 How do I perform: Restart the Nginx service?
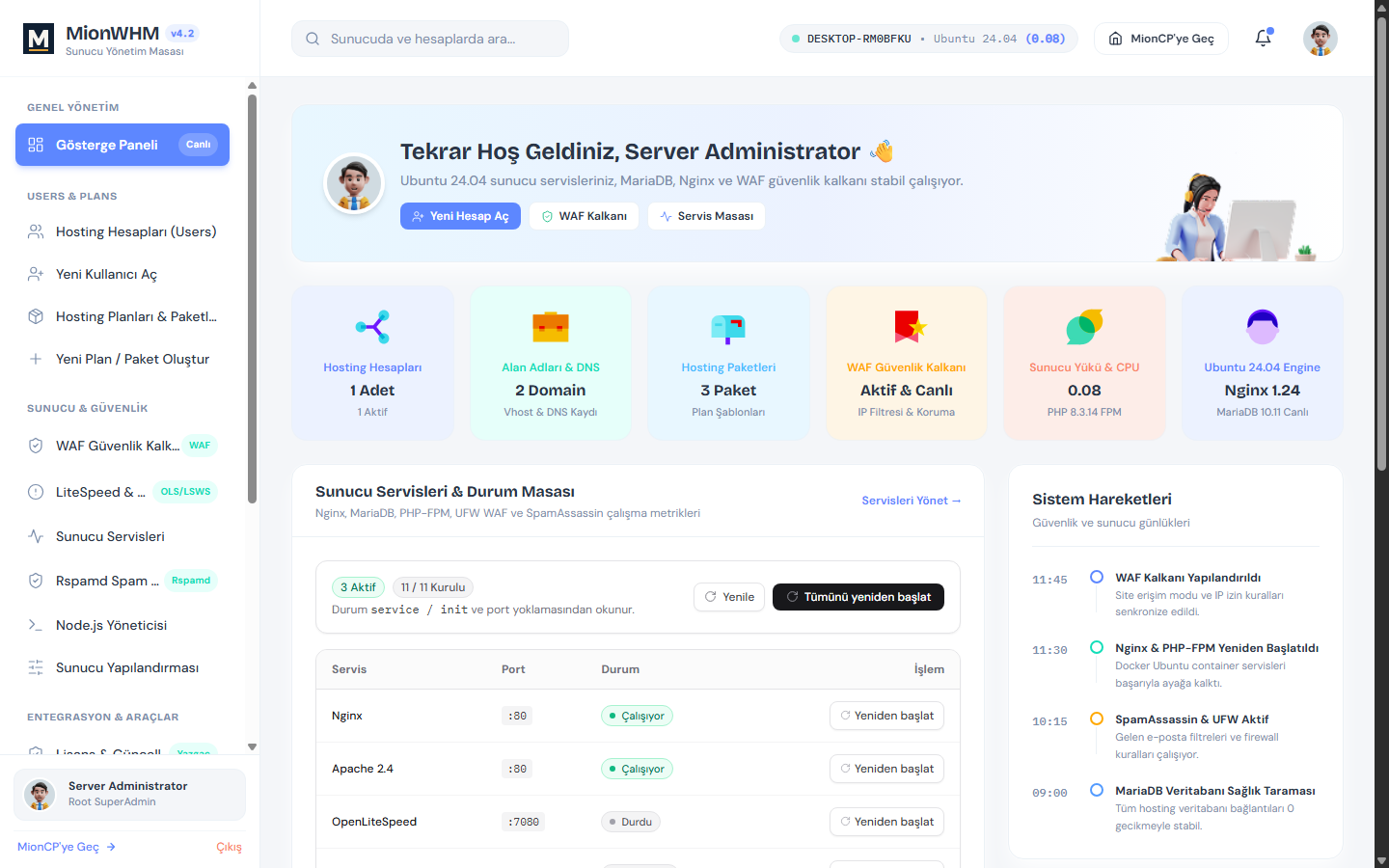(886, 716)
